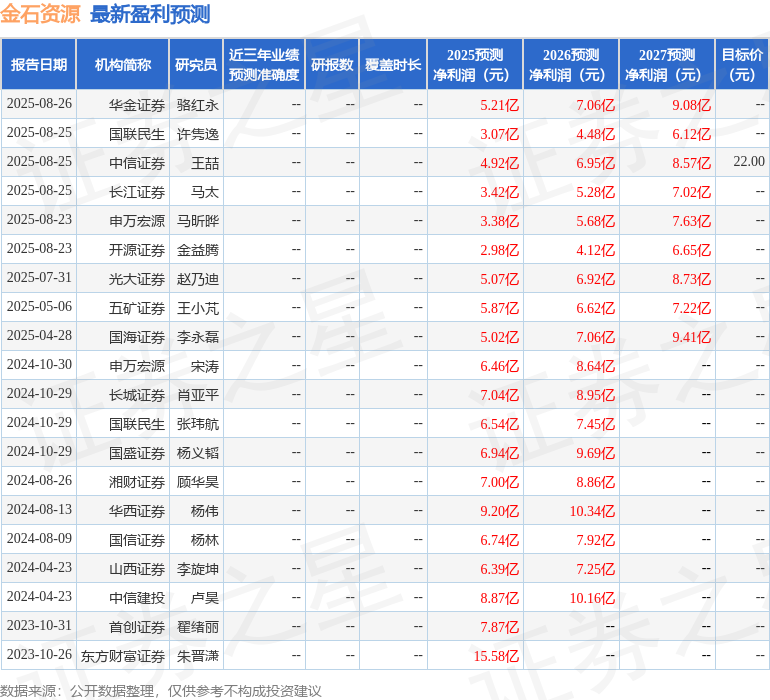
Task: Select the 报告日期 column header
Action: pyautogui.click(x=39, y=64)
